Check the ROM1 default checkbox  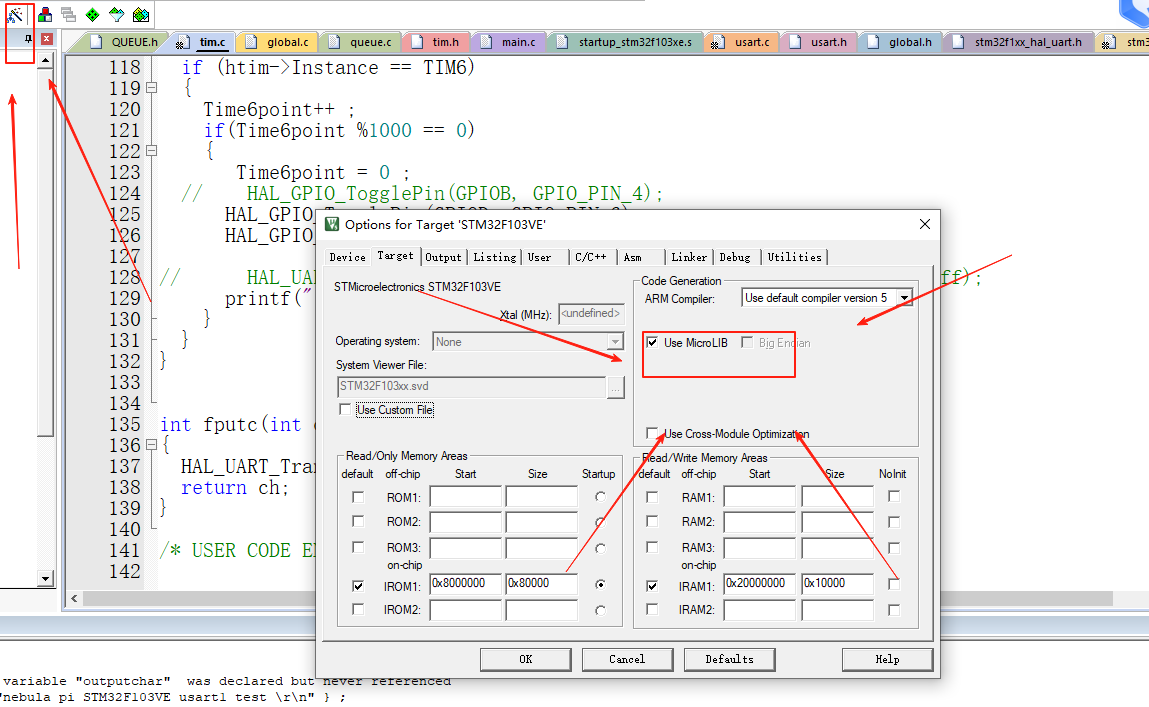358,497
